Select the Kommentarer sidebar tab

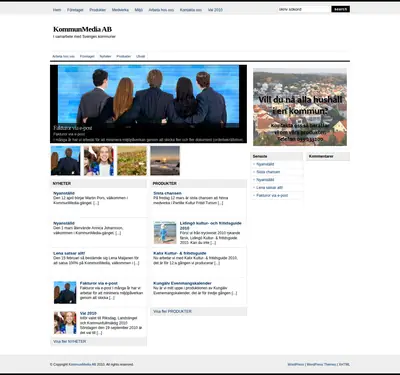coord(328,156)
